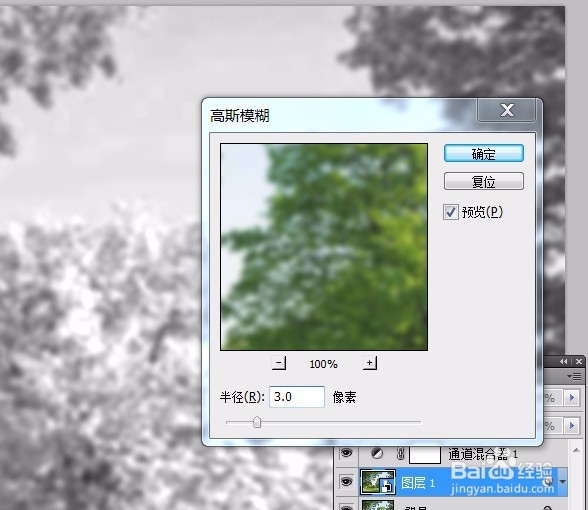588x510 pixels.
Task: Select the white layer mask thumbnail
Action: (x=424, y=455)
